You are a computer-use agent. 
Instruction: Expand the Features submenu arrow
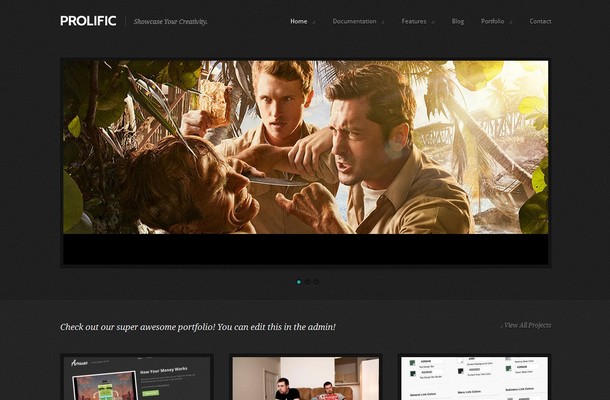click(433, 23)
